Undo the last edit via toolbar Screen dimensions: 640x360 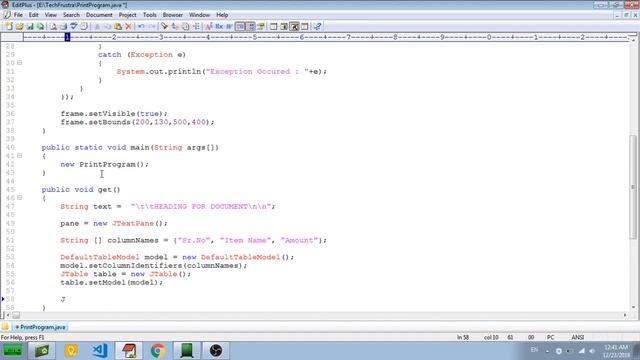pyautogui.click(x=141, y=27)
